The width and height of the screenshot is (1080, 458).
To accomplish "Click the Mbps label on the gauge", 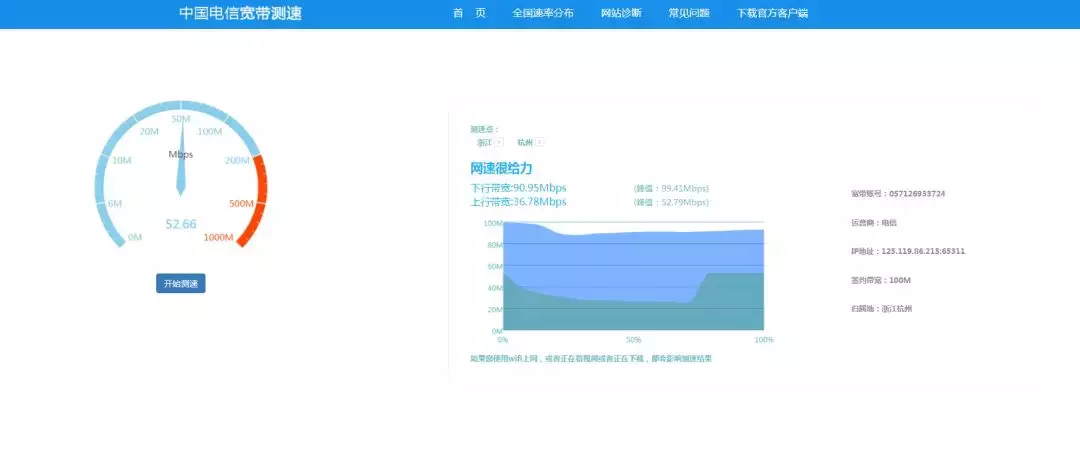I will (x=181, y=154).
